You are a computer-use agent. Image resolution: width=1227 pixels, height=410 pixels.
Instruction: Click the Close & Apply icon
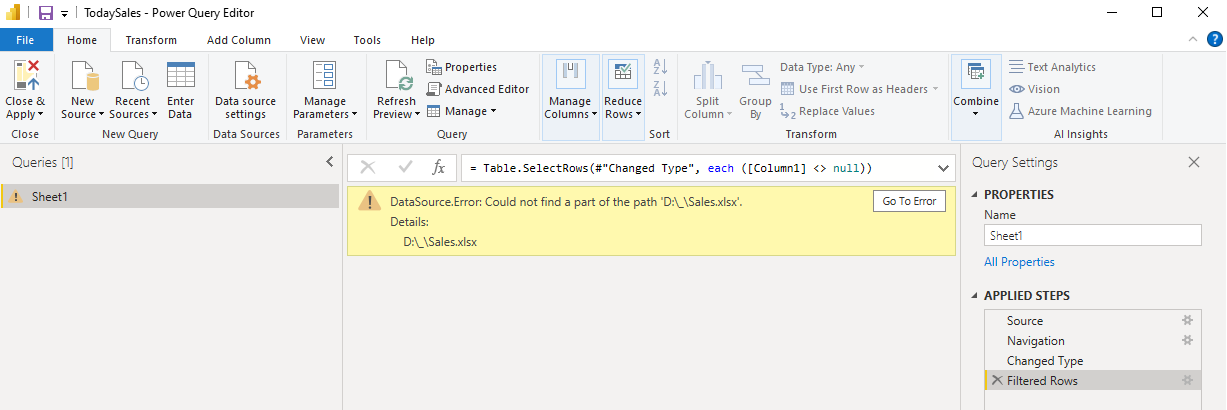[x=26, y=76]
